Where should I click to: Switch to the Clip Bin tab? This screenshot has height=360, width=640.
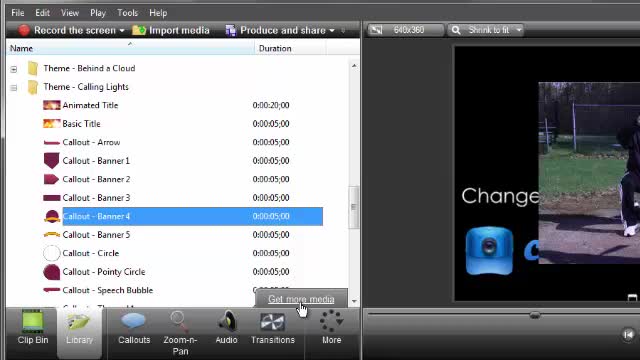[x=33, y=327]
